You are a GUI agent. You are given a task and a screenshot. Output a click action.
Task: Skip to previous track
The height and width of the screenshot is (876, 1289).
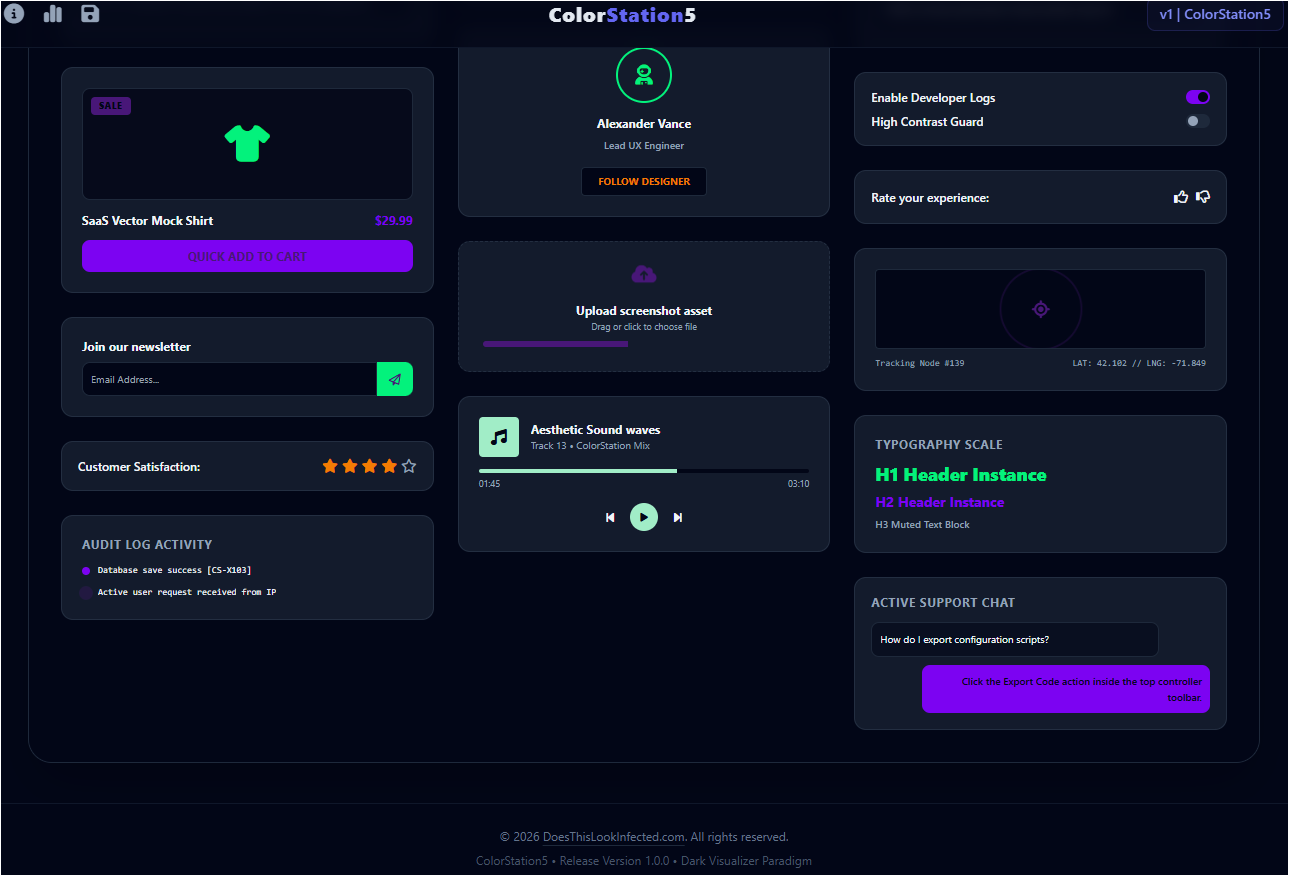pos(610,517)
